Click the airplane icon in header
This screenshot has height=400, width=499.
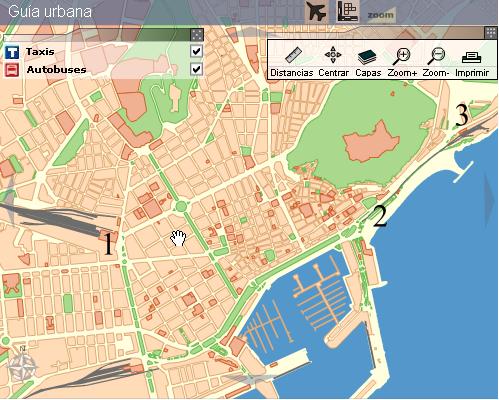316,12
